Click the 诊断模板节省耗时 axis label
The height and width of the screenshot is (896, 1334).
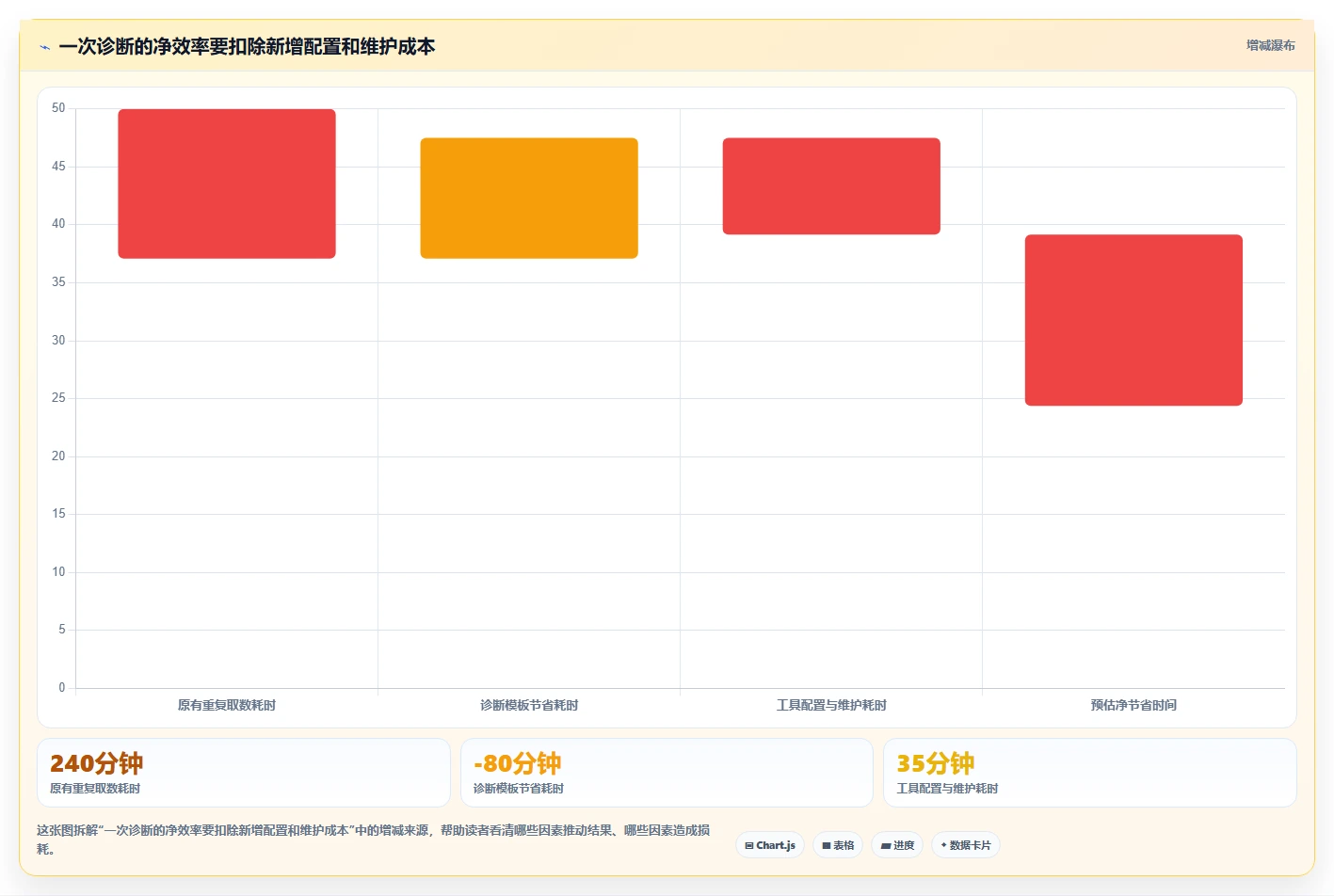pos(529,705)
